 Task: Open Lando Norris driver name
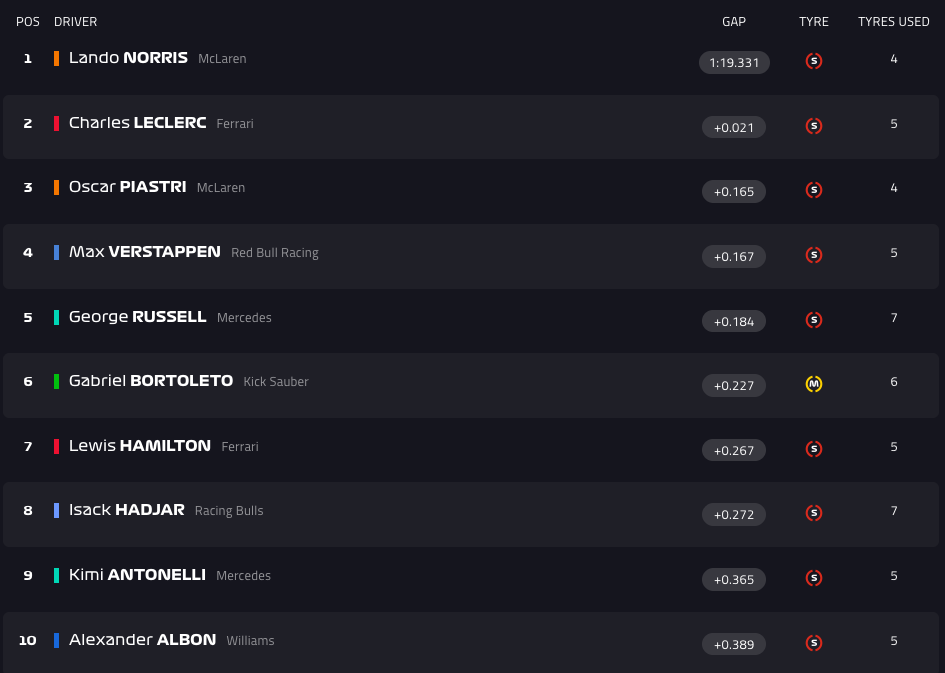coord(128,58)
